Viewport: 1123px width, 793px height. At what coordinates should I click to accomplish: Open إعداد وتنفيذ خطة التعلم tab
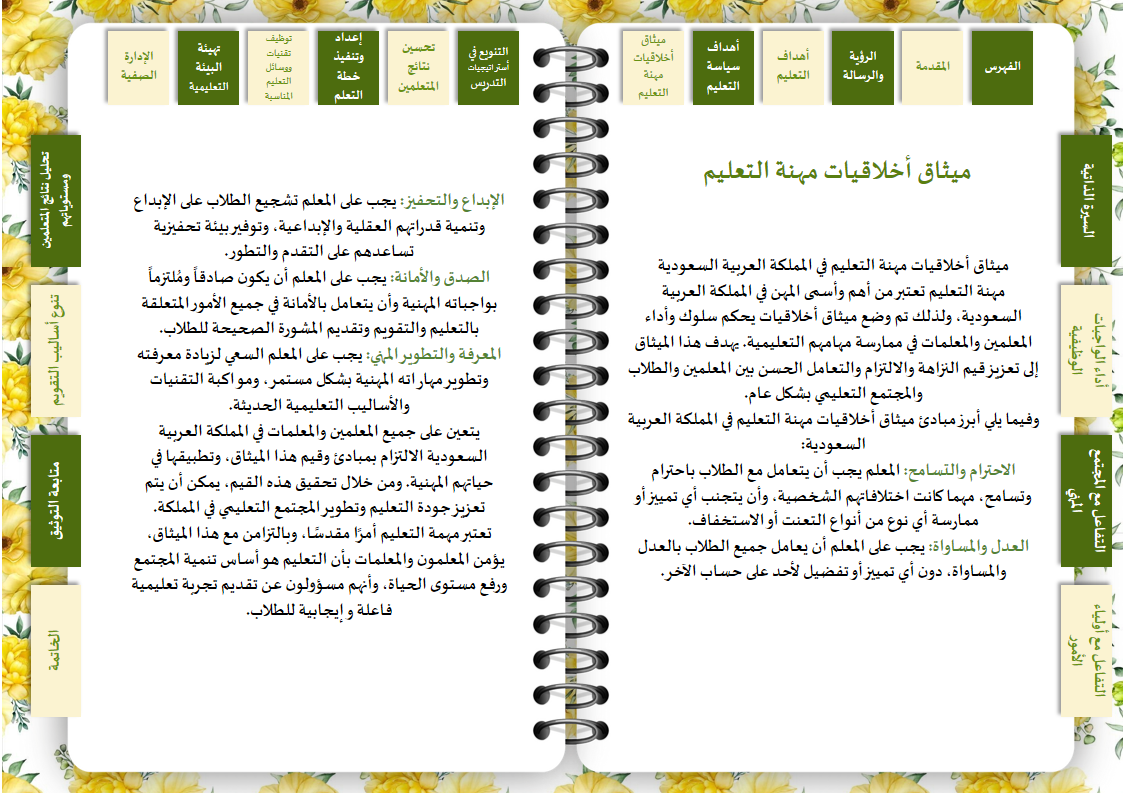pyautogui.click(x=348, y=67)
